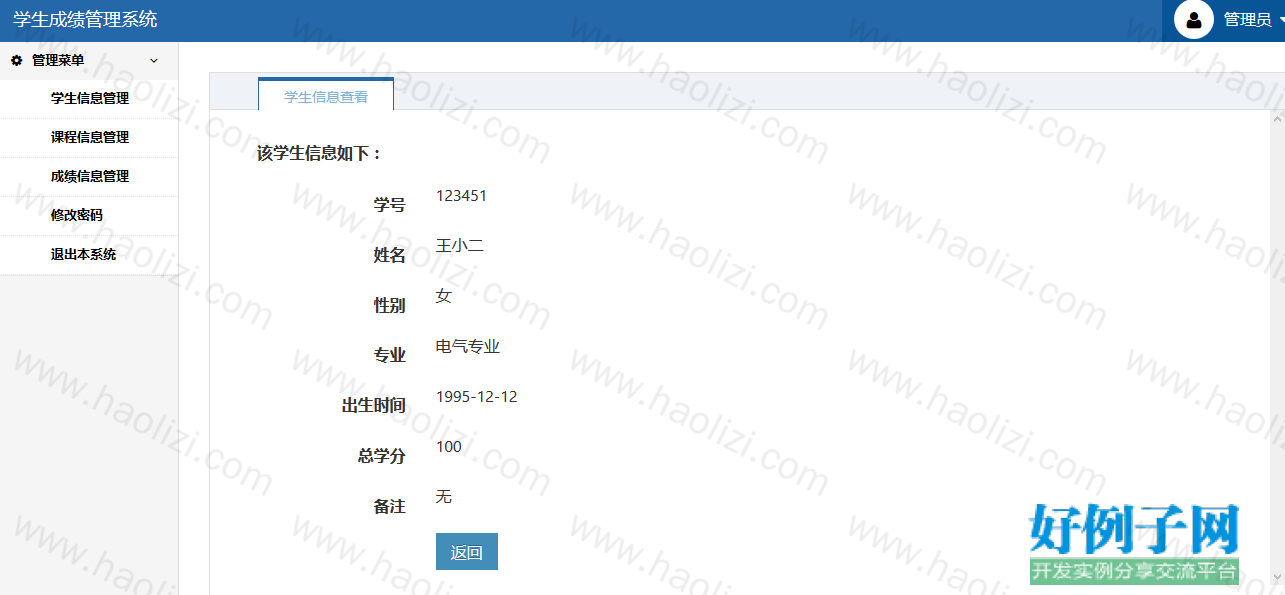Click the 姓名 field label

[x=390, y=255]
